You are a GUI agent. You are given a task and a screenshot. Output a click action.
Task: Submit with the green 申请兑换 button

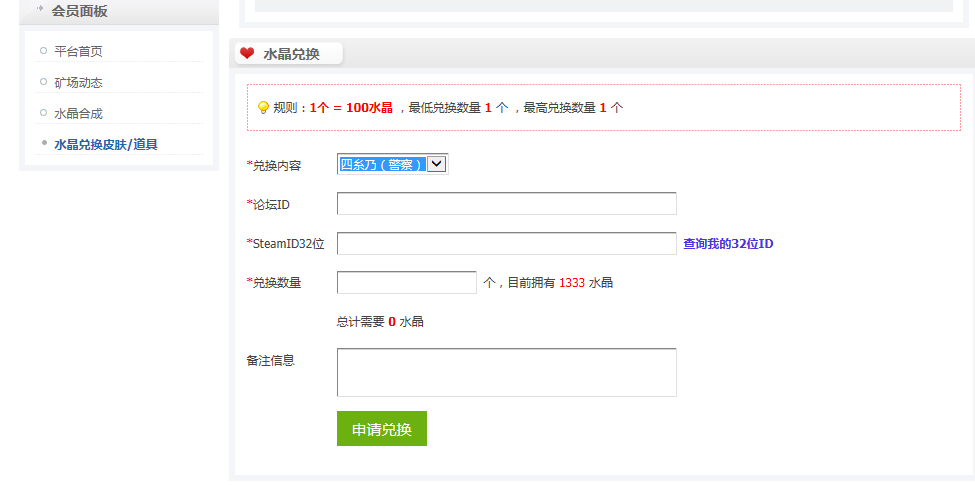(382, 428)
